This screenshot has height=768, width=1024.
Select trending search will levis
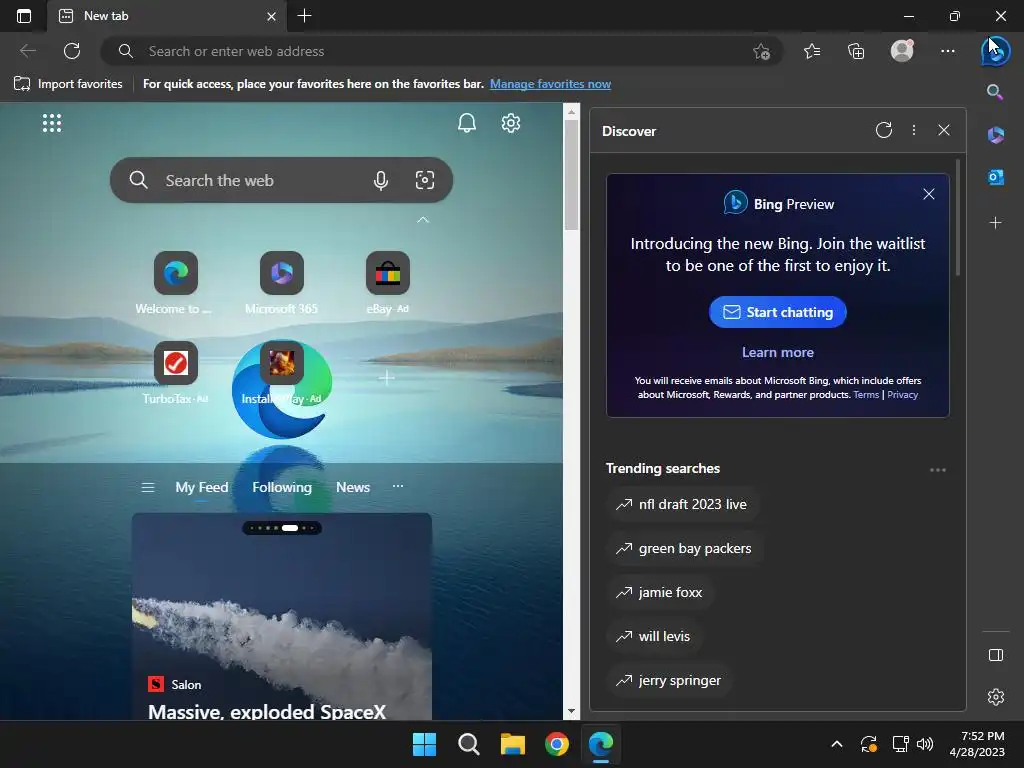click(x=654, y=636)
